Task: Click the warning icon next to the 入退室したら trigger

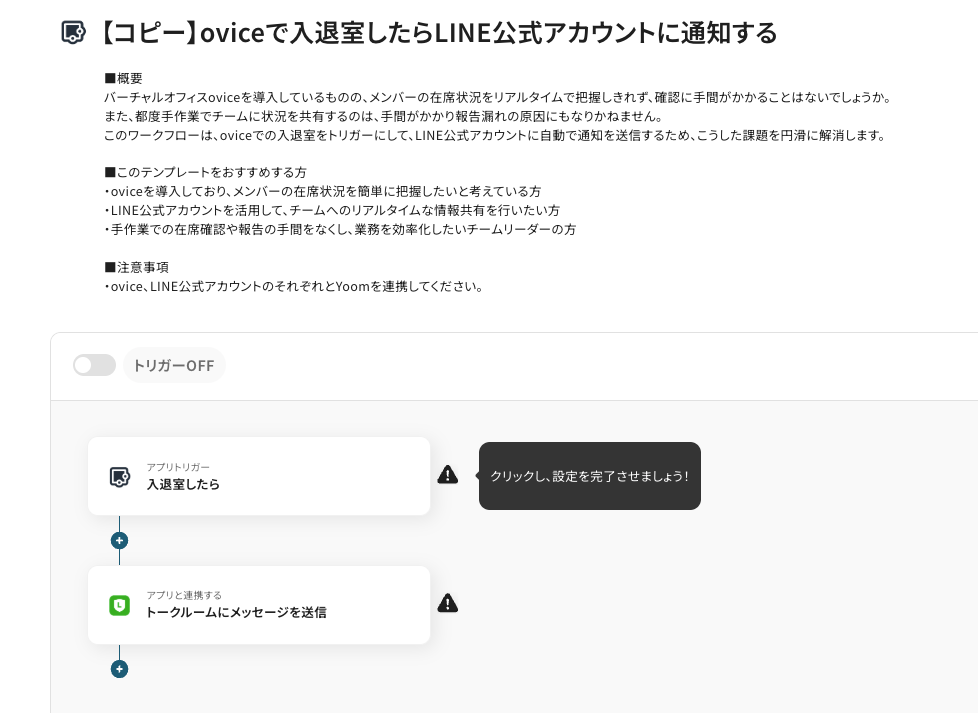Action: tap(448, 474)
